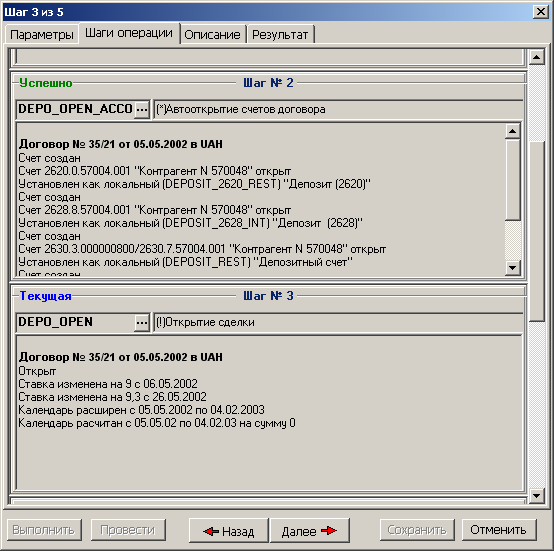The height and width of the screenshot is (551, 554).
Task: Click the DEPO_OPEN operation code field
Action: coord(75,322)
